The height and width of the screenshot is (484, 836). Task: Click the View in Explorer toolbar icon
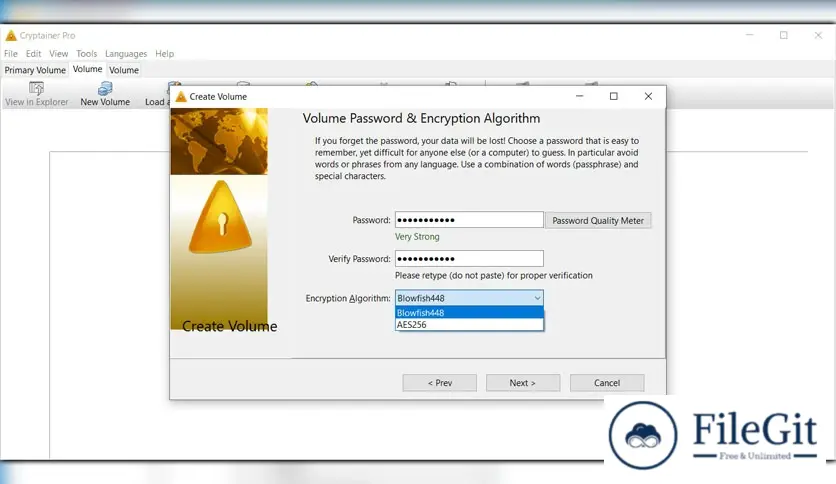coord(36,88)
